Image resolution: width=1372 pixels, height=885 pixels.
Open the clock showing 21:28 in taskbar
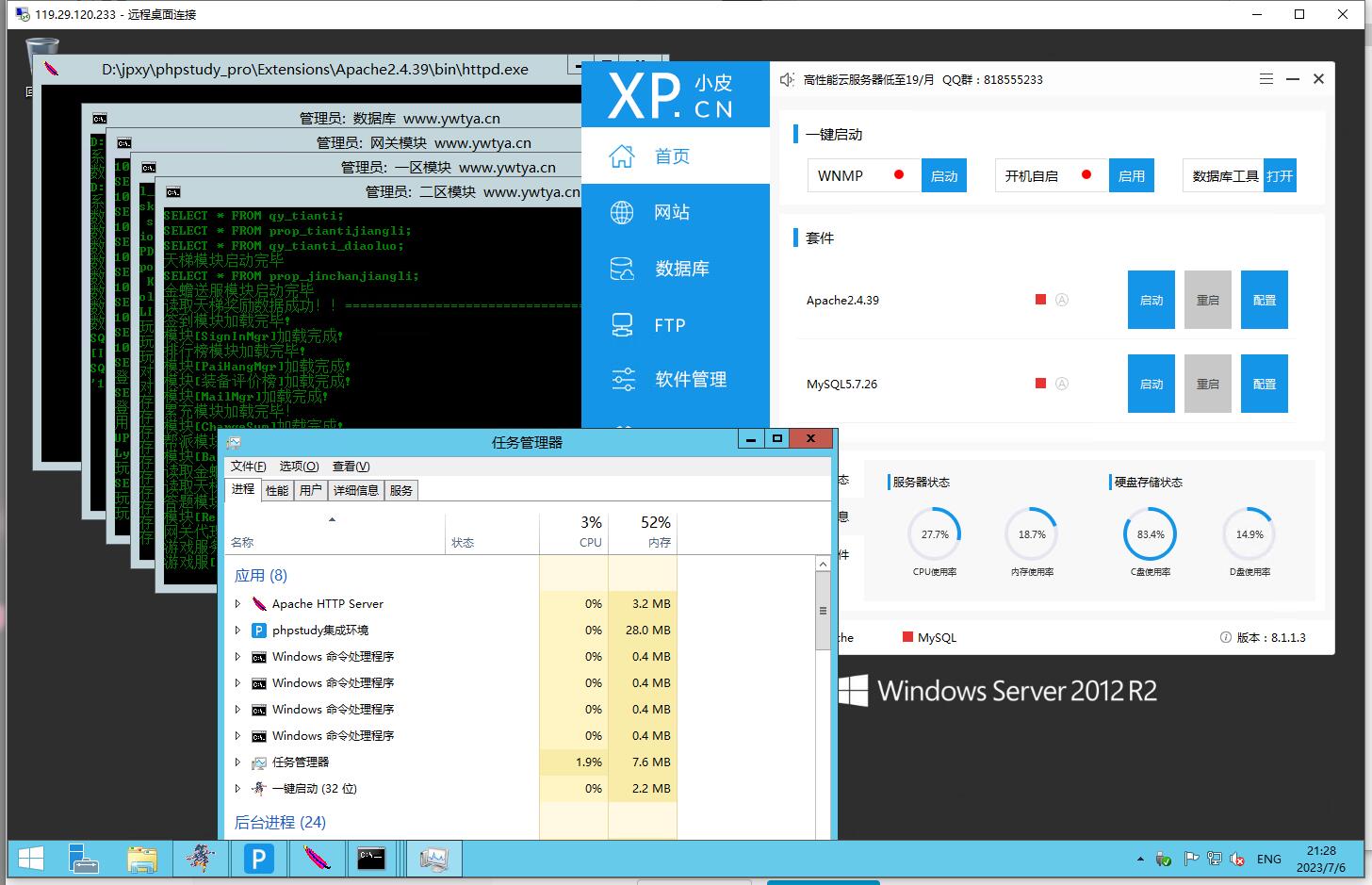click(x=1322, y=859)
